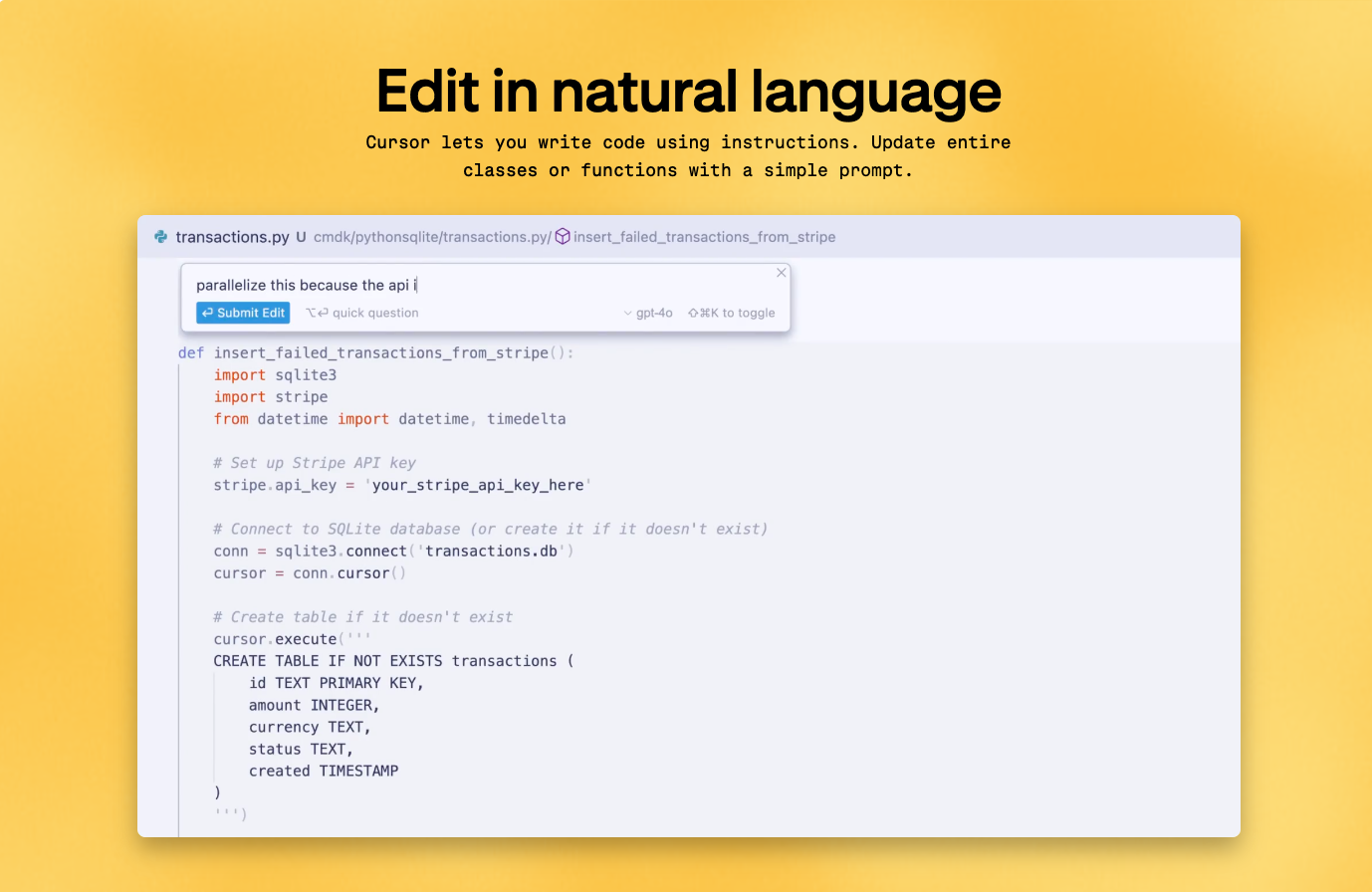Image resolution: width=1372 pixels, height=892 pixels.
Task: Click the cube symbol icon in breadcrumb
Action: point(563,237)
